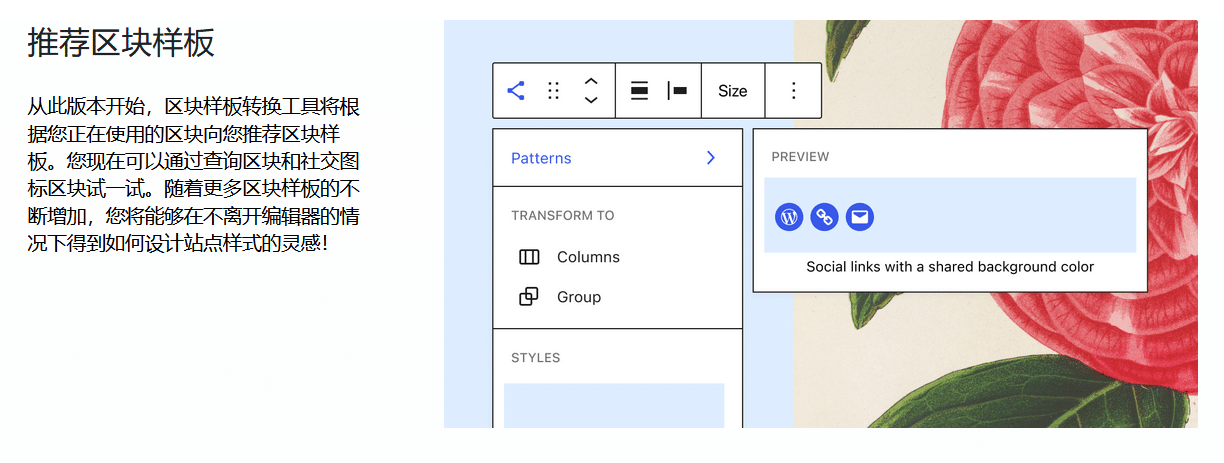This screenshot has height=463, width=1224.
Task: Click the six-dot drag handle icon
Action: (553, 91)
